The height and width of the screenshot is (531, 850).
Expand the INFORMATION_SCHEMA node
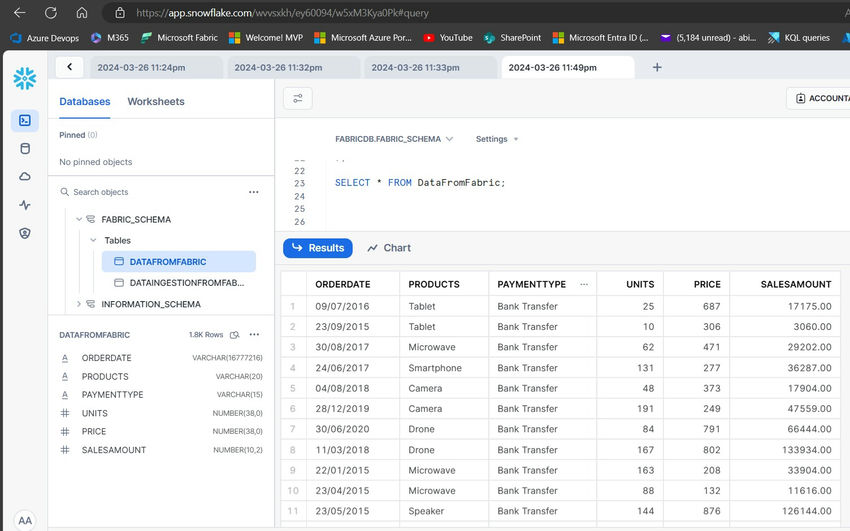pyautogui.click(x=79, y=304)
